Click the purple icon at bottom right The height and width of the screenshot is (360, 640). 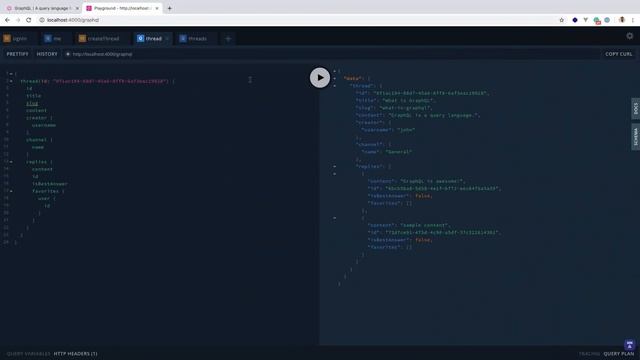[x=629, y=344]
